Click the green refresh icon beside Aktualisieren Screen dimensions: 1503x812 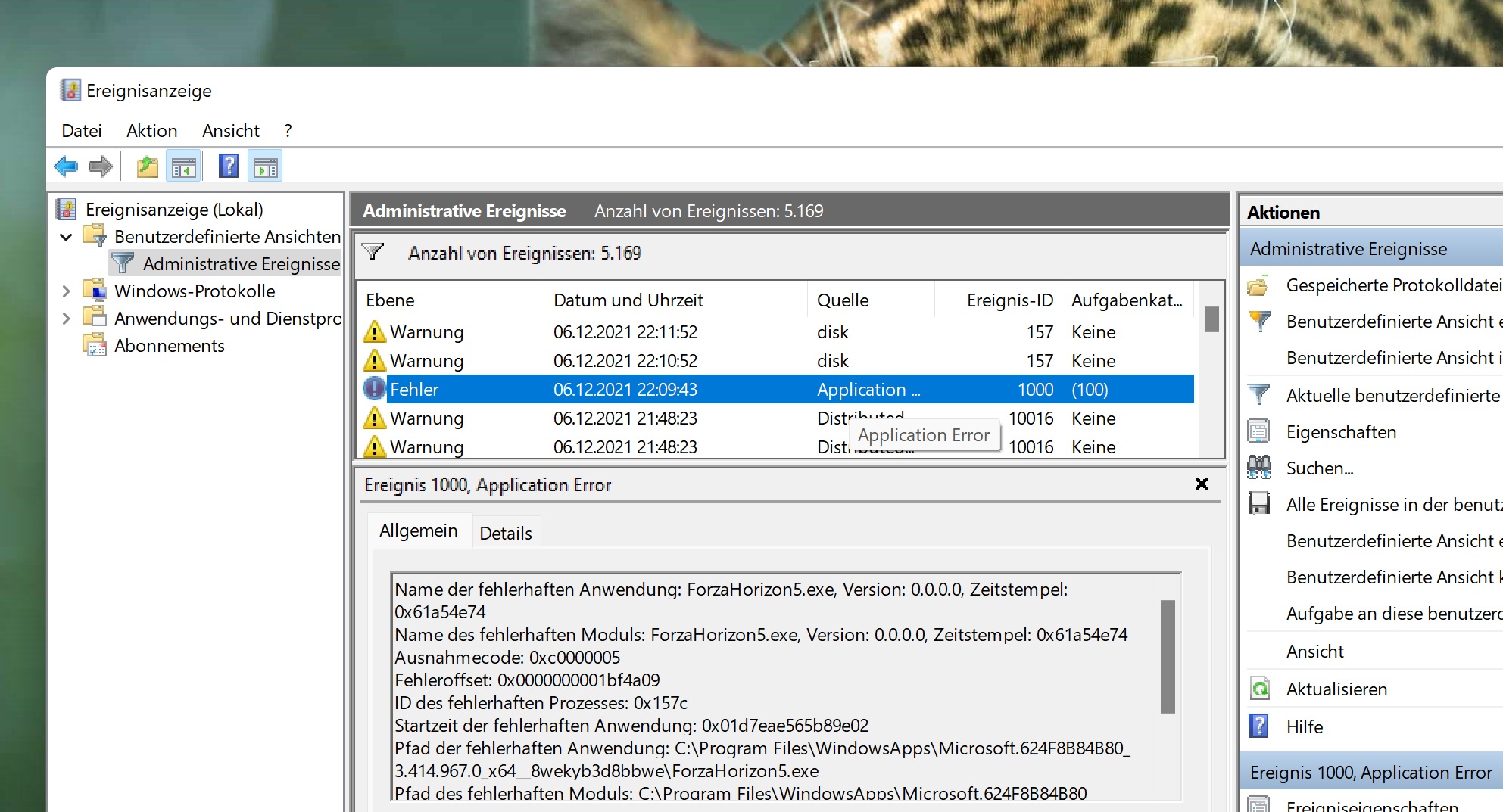click(1258, 689)
